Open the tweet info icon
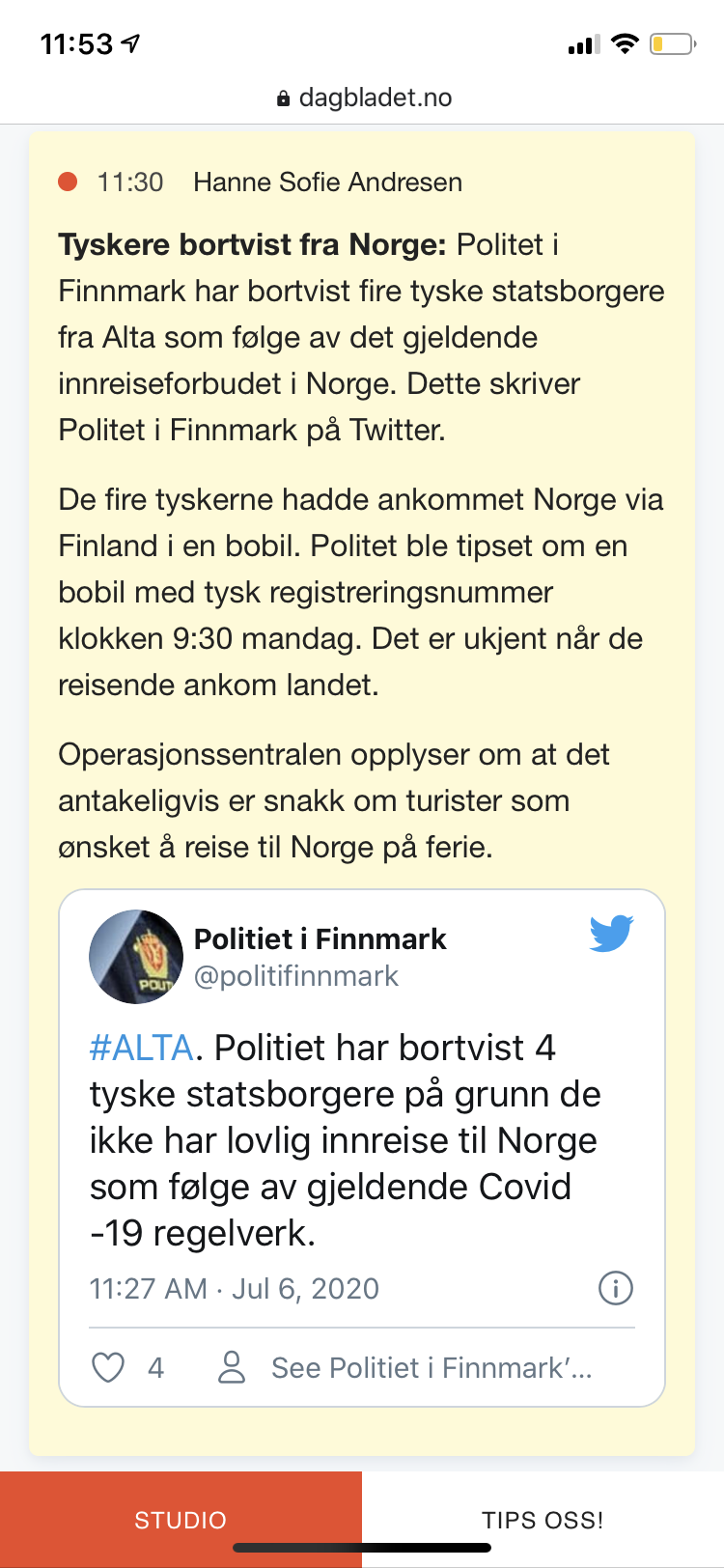 pos(616,1288)
